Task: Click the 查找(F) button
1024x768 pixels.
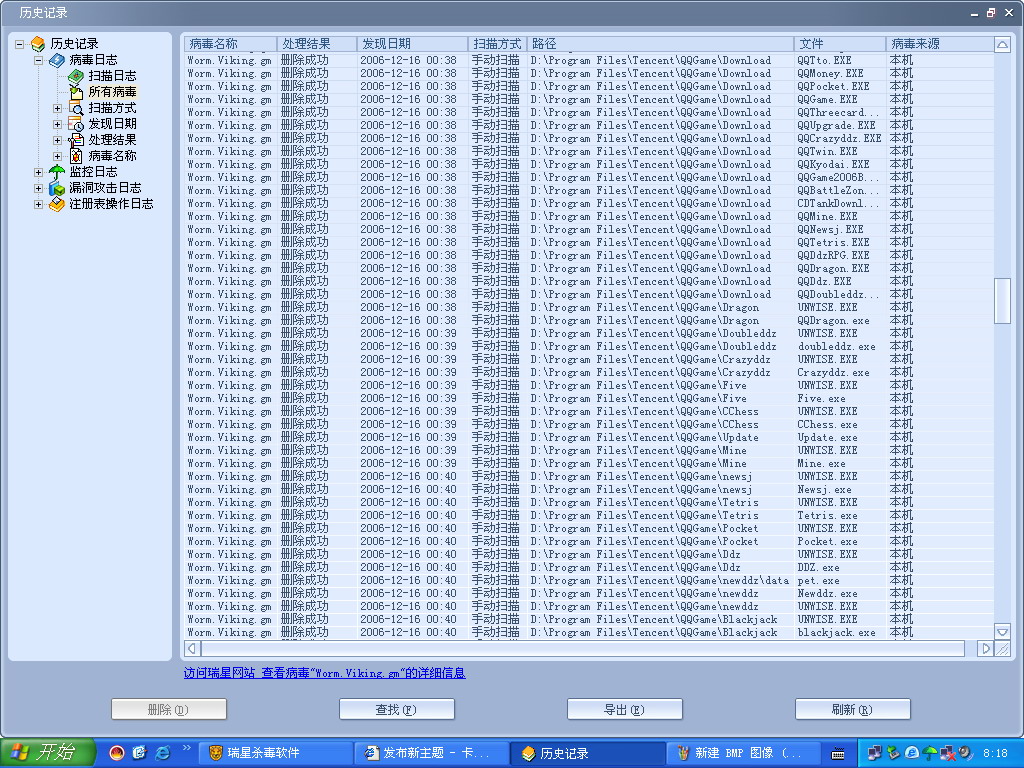Action: (396, 709)
